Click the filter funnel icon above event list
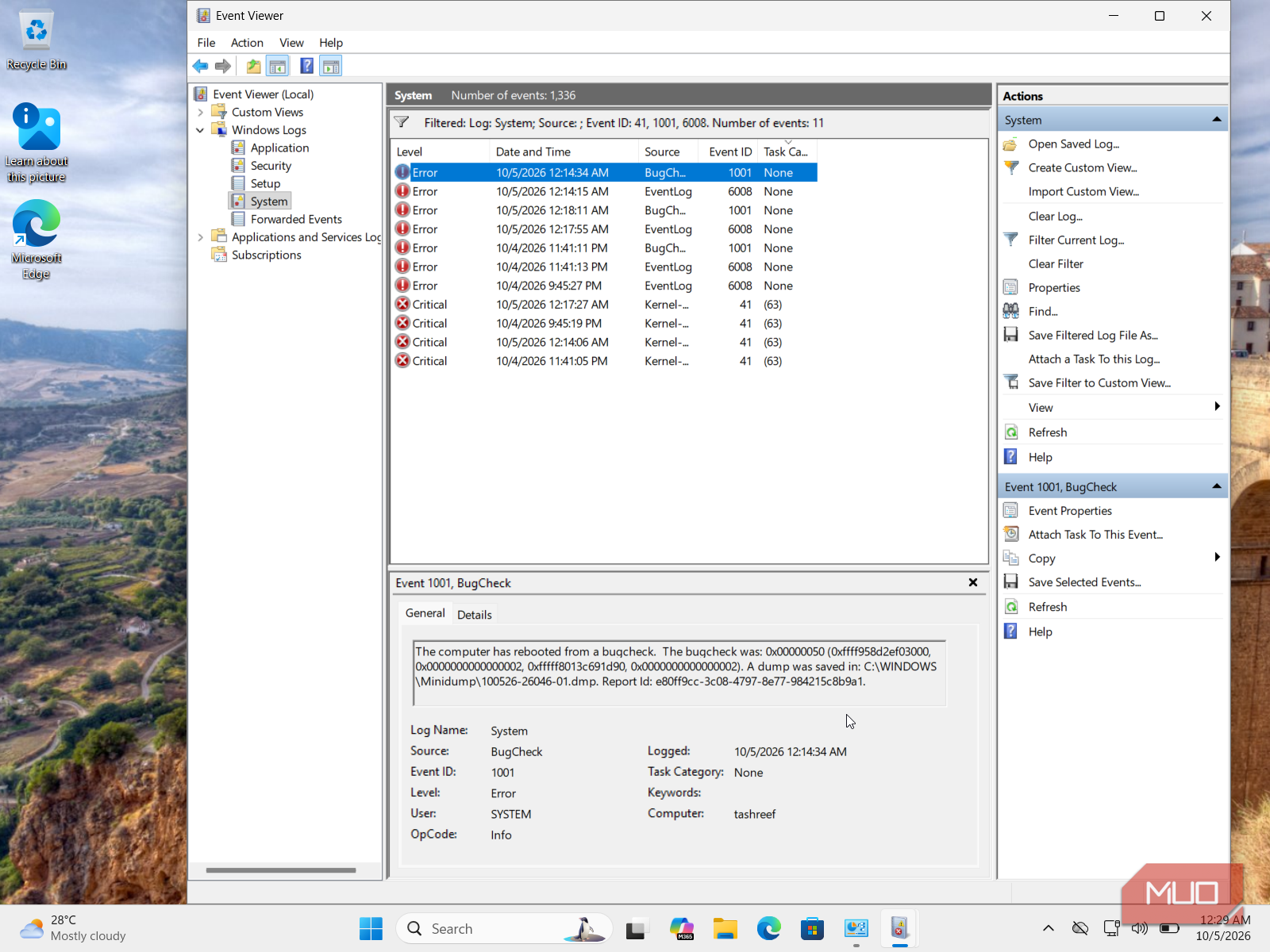Screen dimensions: 1270x952 click(402, 122)
